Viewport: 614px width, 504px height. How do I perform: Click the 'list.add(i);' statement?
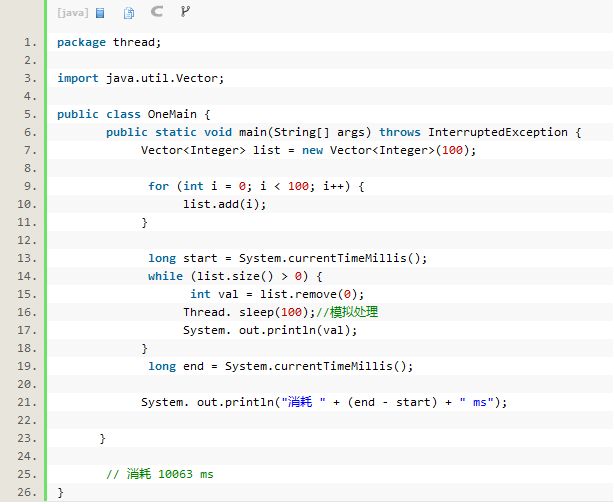click(225, 204)
